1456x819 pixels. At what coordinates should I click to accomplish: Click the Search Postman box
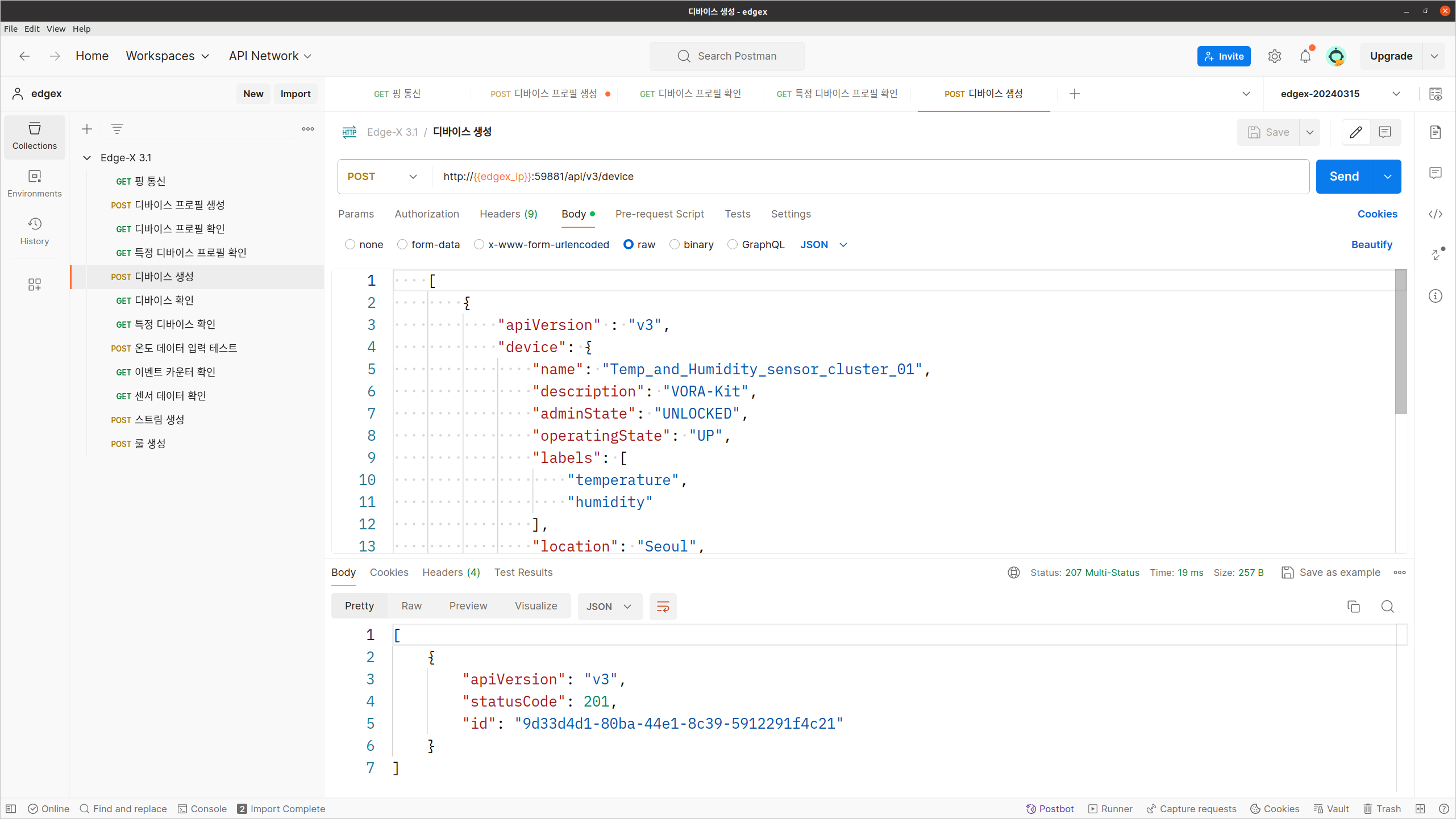point(726,56)
